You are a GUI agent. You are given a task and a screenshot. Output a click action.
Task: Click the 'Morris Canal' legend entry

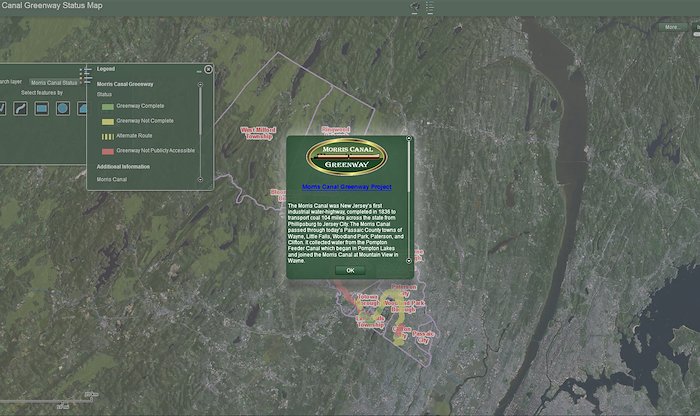112,179
